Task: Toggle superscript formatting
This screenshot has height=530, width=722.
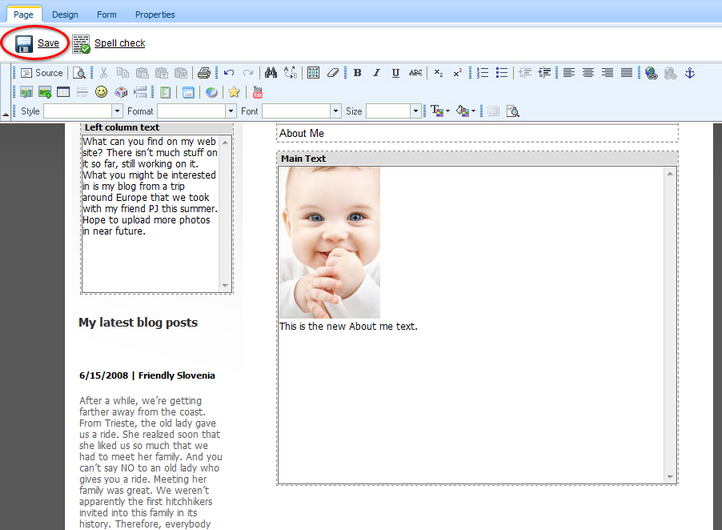Action: [458, 73]
